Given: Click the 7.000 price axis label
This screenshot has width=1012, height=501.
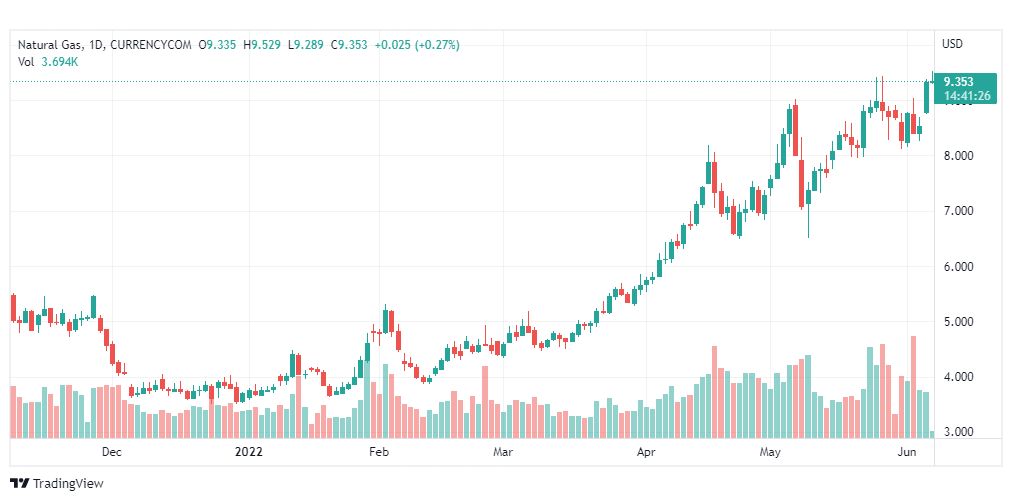Looking at the screenshot, I should click(957, 211).
